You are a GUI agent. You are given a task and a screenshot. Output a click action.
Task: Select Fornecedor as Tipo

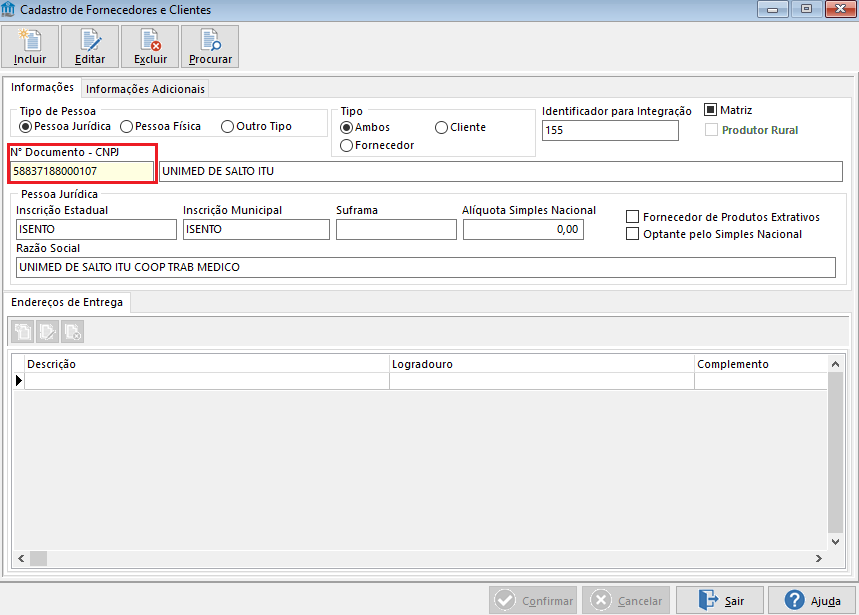pyautogui.click(x=377, y=146)
